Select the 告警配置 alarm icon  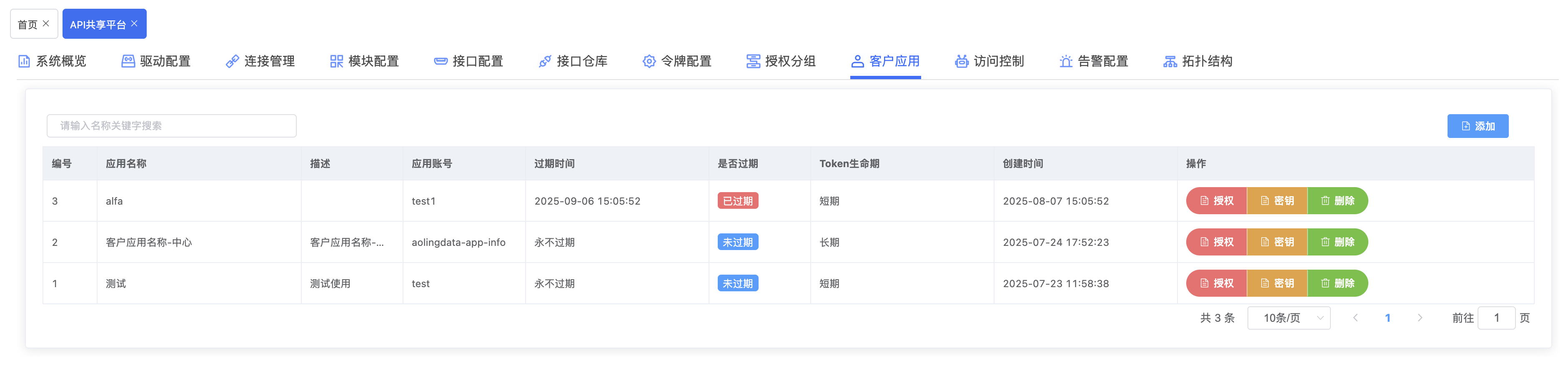pyautogui.click(x=1065, y=61)
